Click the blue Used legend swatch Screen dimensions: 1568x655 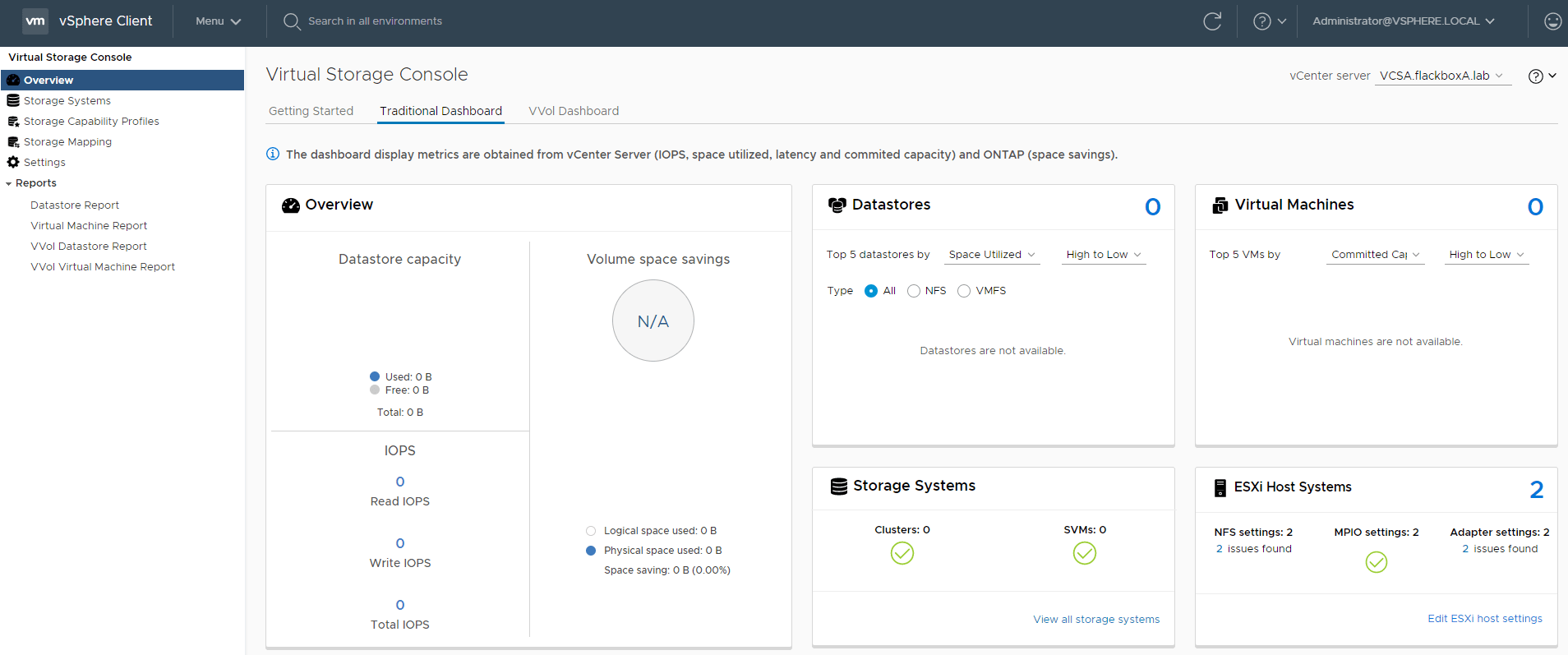pos(375,376)
